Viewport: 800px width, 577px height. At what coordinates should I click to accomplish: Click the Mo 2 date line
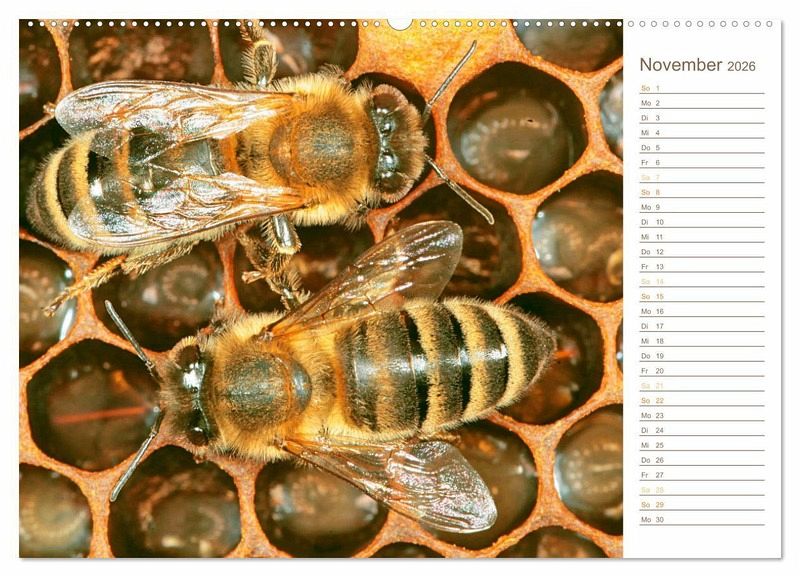click(x=700, y=103)
